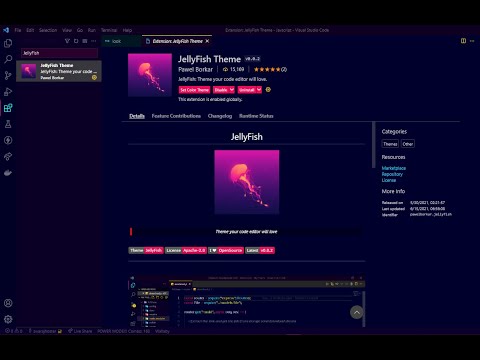Viewport: 480px width, 360px height.
Task: Click the Disable button
Action: pos(221,90)
